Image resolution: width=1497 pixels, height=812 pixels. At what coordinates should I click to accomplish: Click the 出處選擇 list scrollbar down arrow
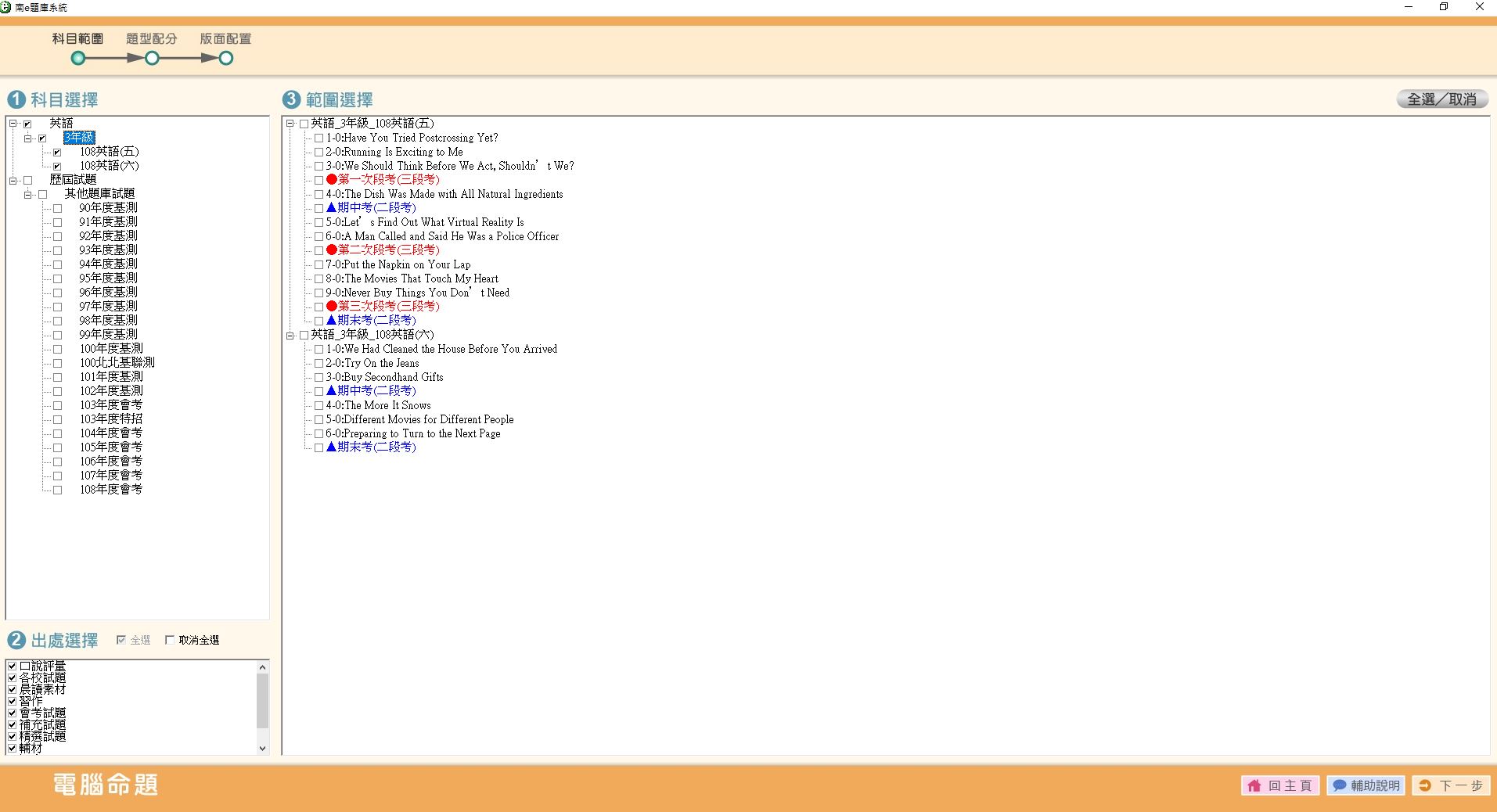coord(262,748)
